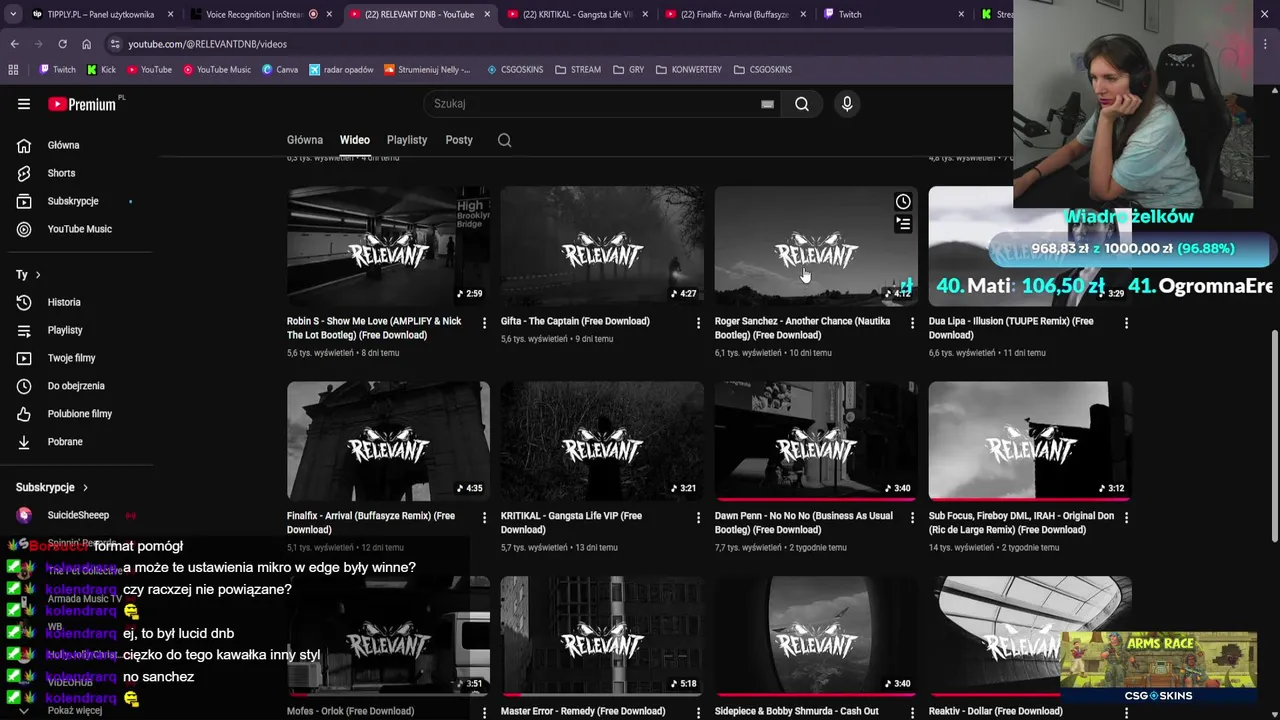Open Do obejrzenia in sidebar
Image resolution: width=1280 pixels, height=720 pixels.
pos(76,386)
